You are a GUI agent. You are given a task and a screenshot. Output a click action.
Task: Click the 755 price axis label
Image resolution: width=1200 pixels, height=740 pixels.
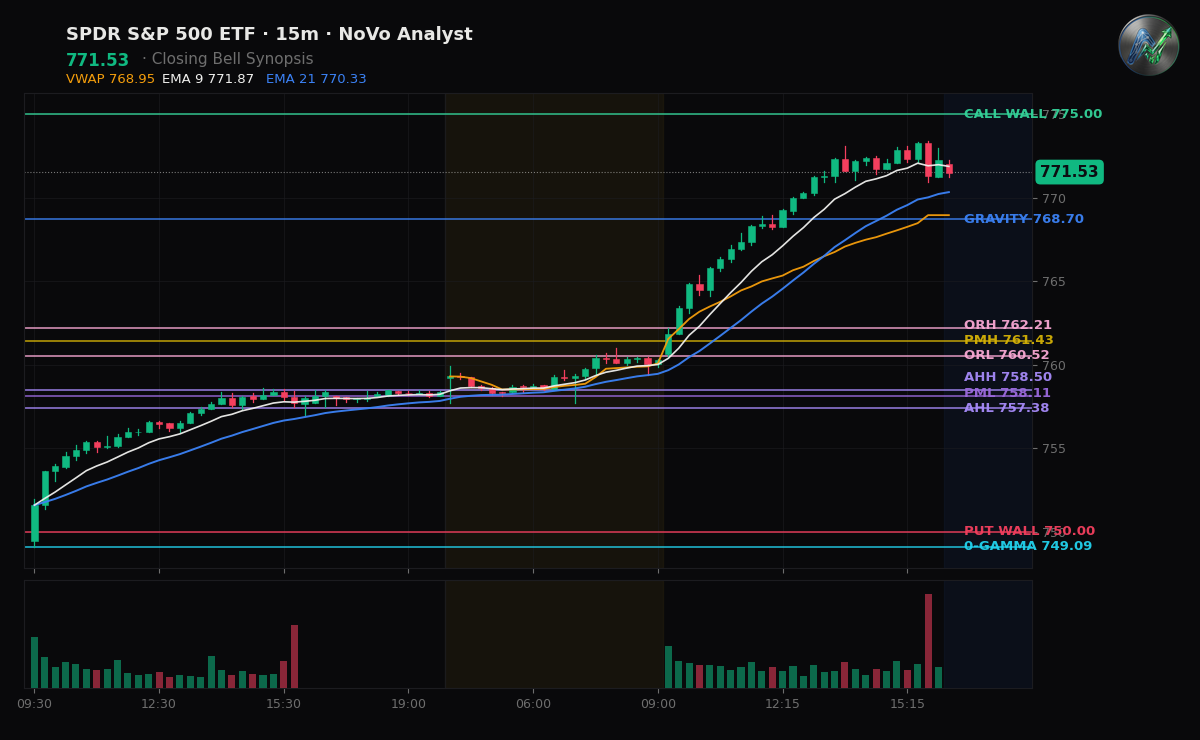coord(1054,449)
